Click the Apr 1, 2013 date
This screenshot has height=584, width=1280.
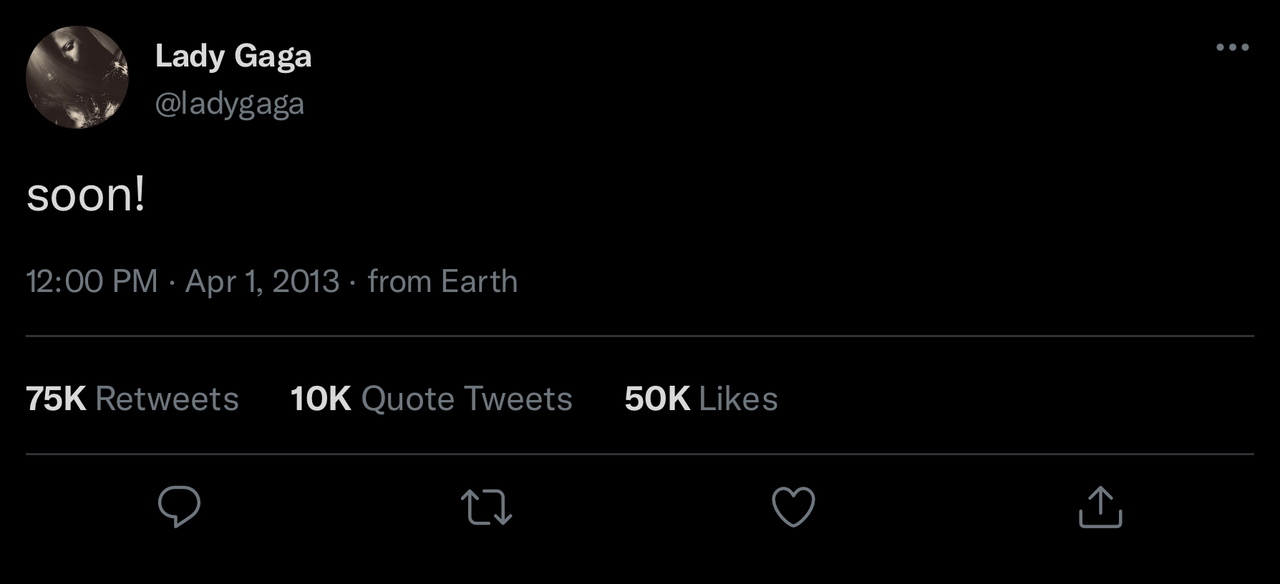coord(263,281)
